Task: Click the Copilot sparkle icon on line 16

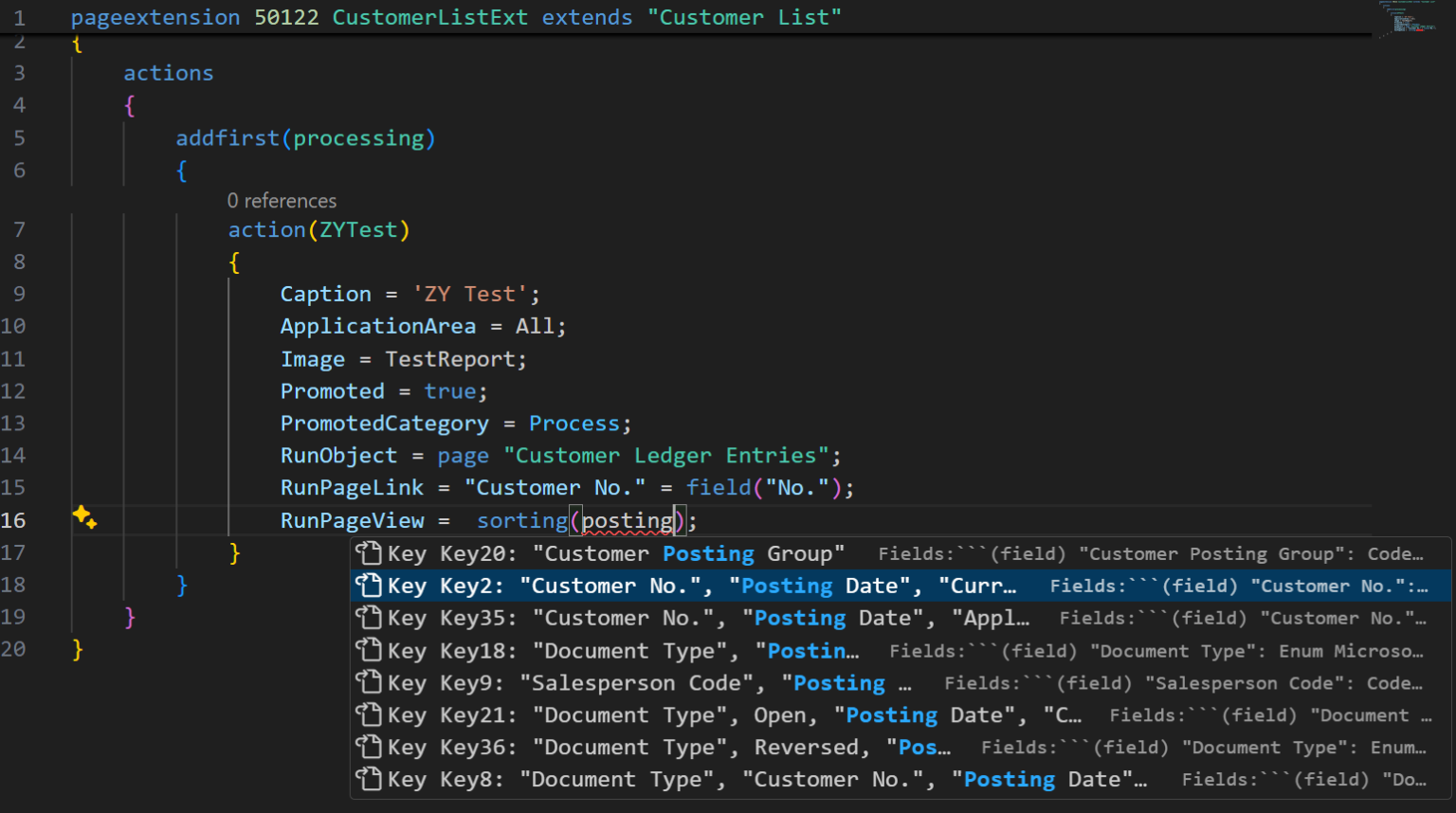Action: coord(84,518)
